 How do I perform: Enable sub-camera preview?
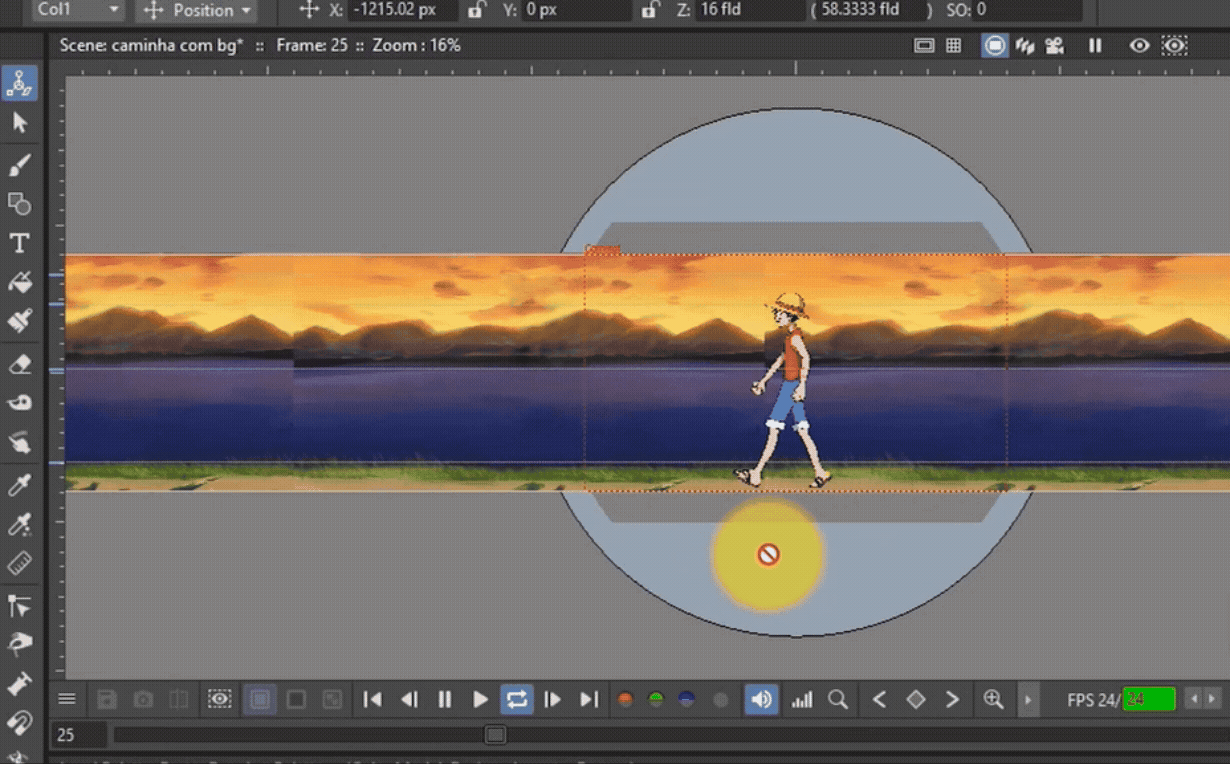point(1173,45)
